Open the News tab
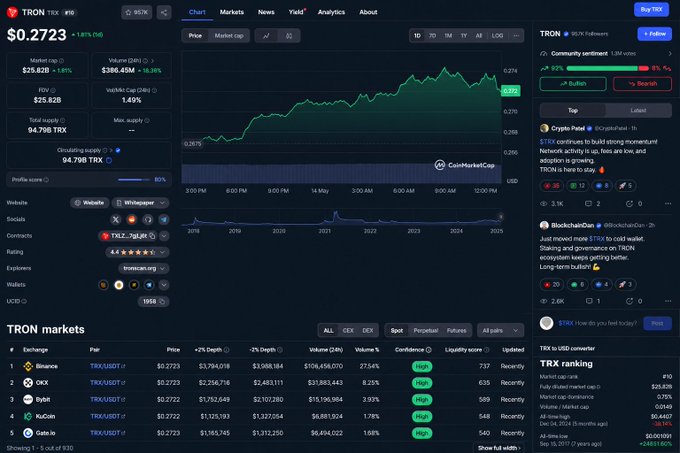Viewport: 680px width, 453px height. (266, 12)
